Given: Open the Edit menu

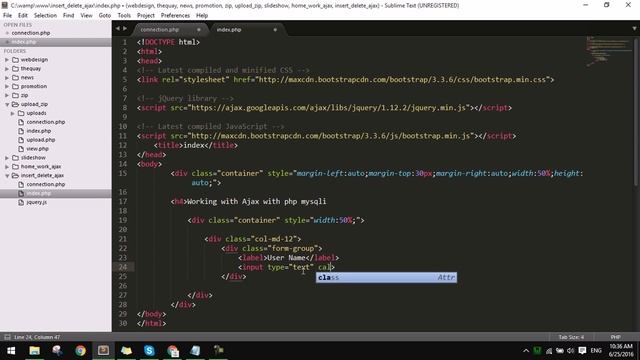Looking at the screenshot, I should (23, 15).
